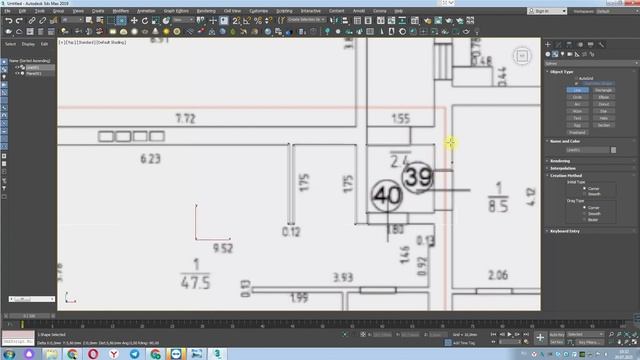
Task: Toggle the Window/Crossing selection icon
Action: 122,20
